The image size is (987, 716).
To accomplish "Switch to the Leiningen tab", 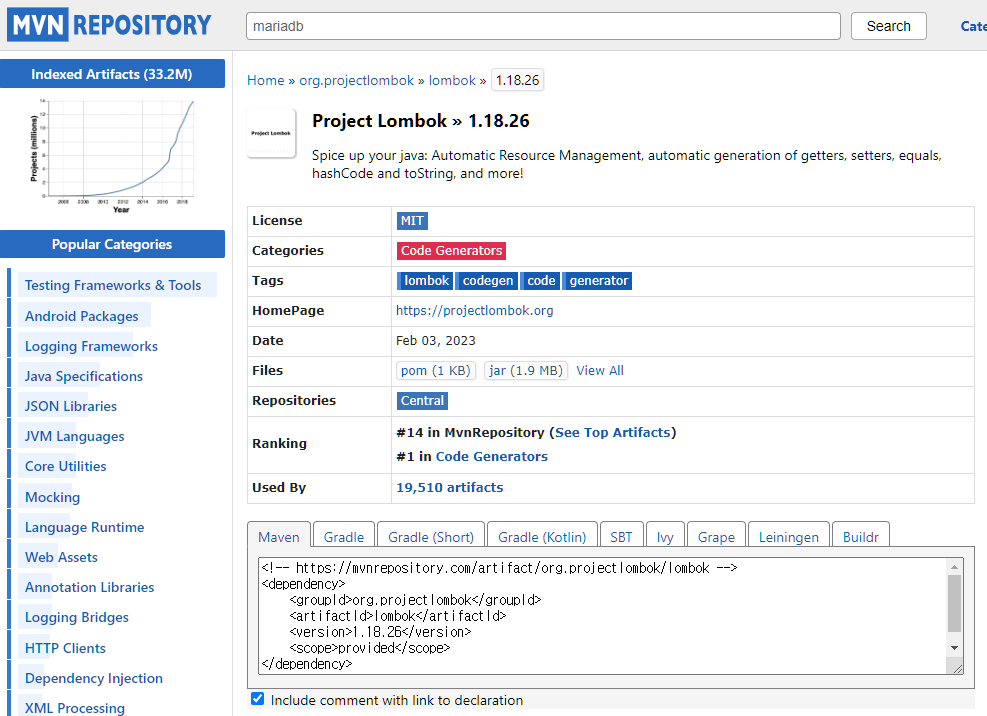I will [789, 535].
